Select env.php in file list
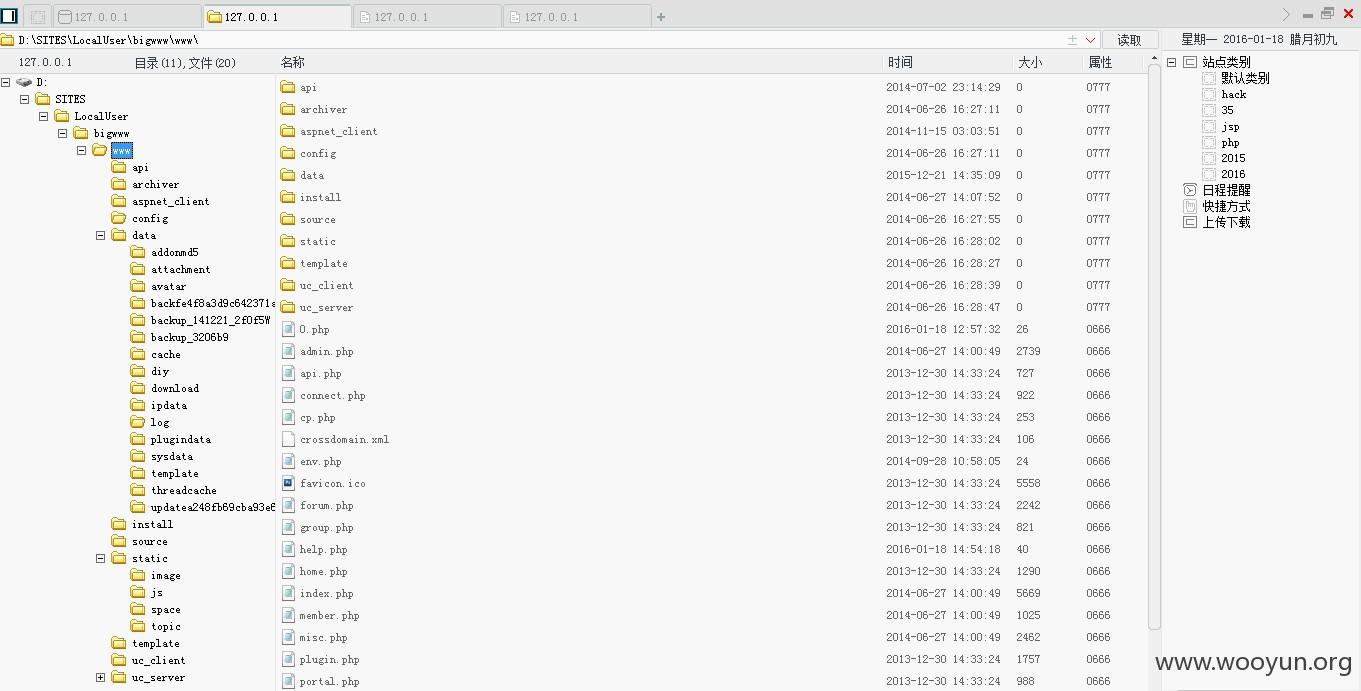This screenshot has width=1361, height=691. point(320,461)
